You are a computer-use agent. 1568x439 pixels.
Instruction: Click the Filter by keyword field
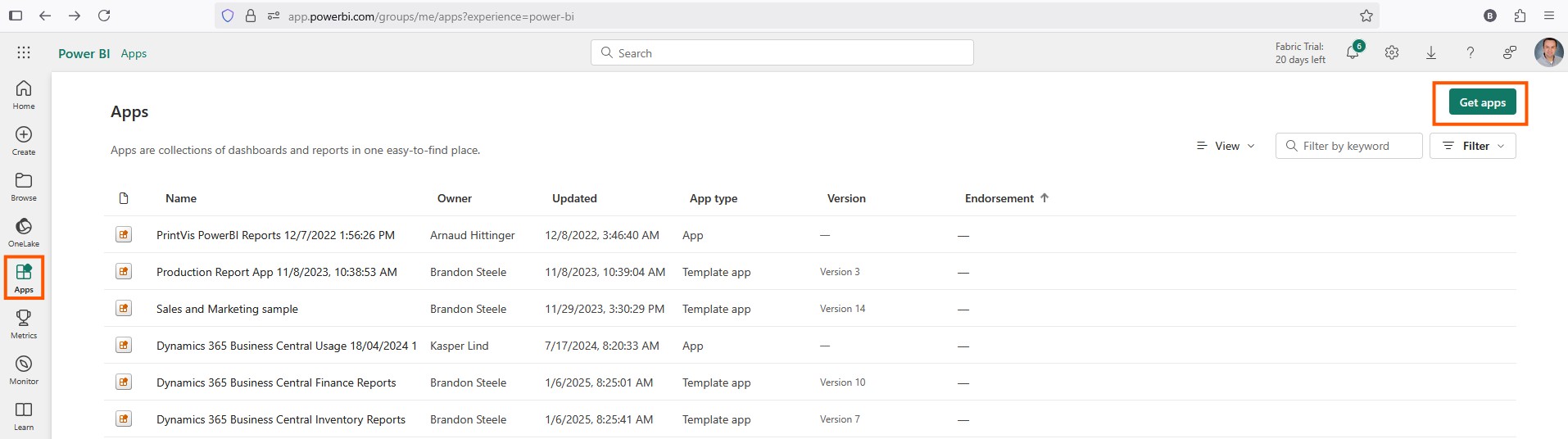1348,146
